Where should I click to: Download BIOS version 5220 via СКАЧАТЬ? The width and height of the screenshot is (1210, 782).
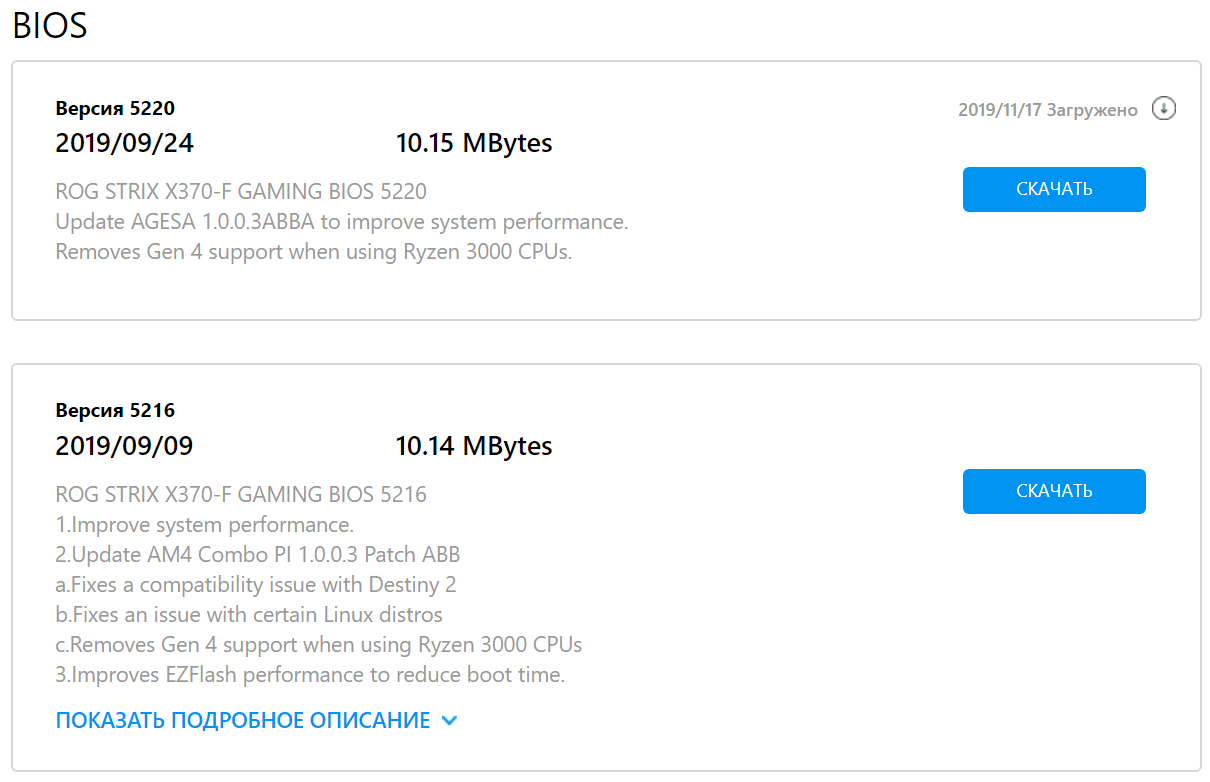pos(1053,189)
